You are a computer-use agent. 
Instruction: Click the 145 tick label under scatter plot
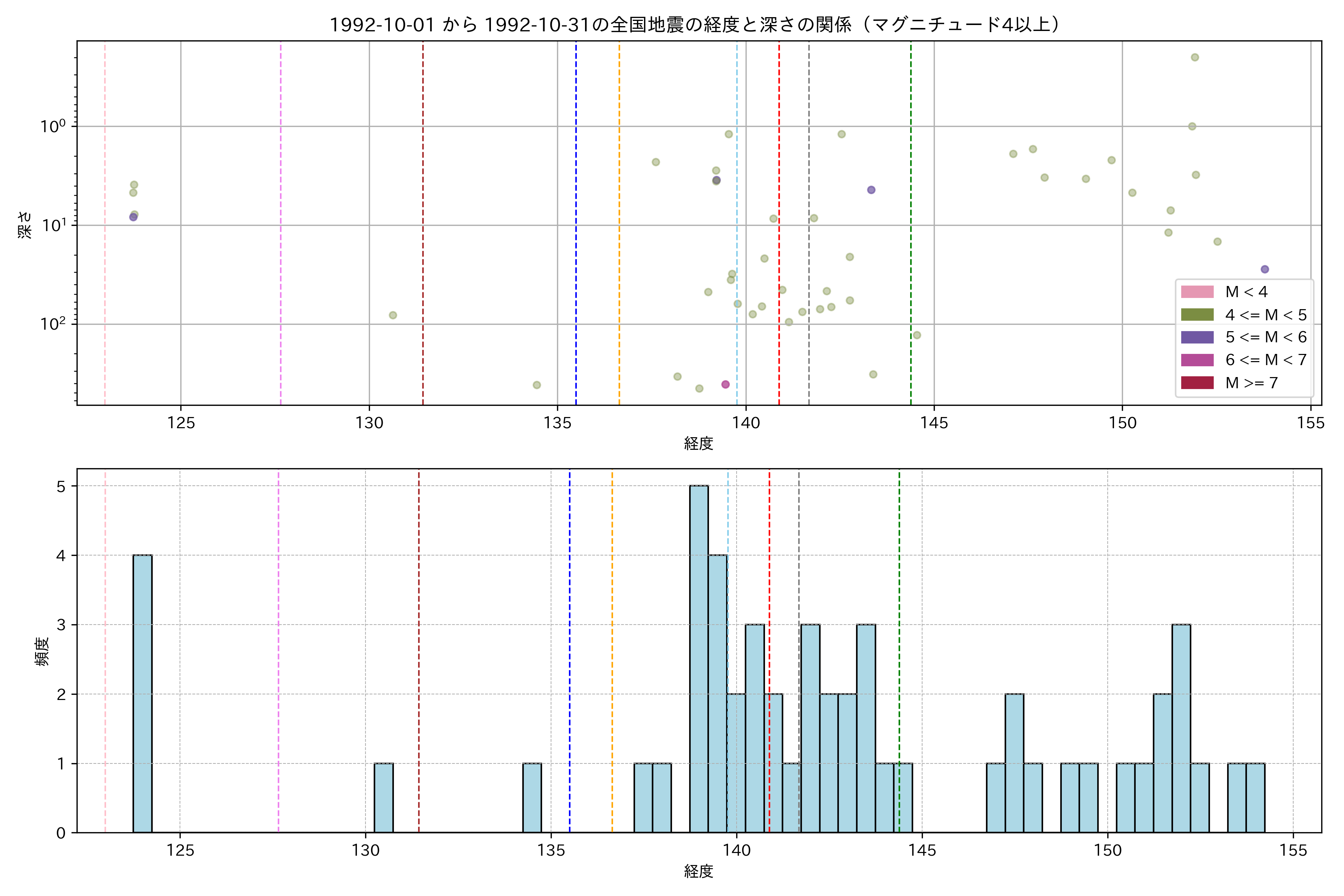[934, 423]
